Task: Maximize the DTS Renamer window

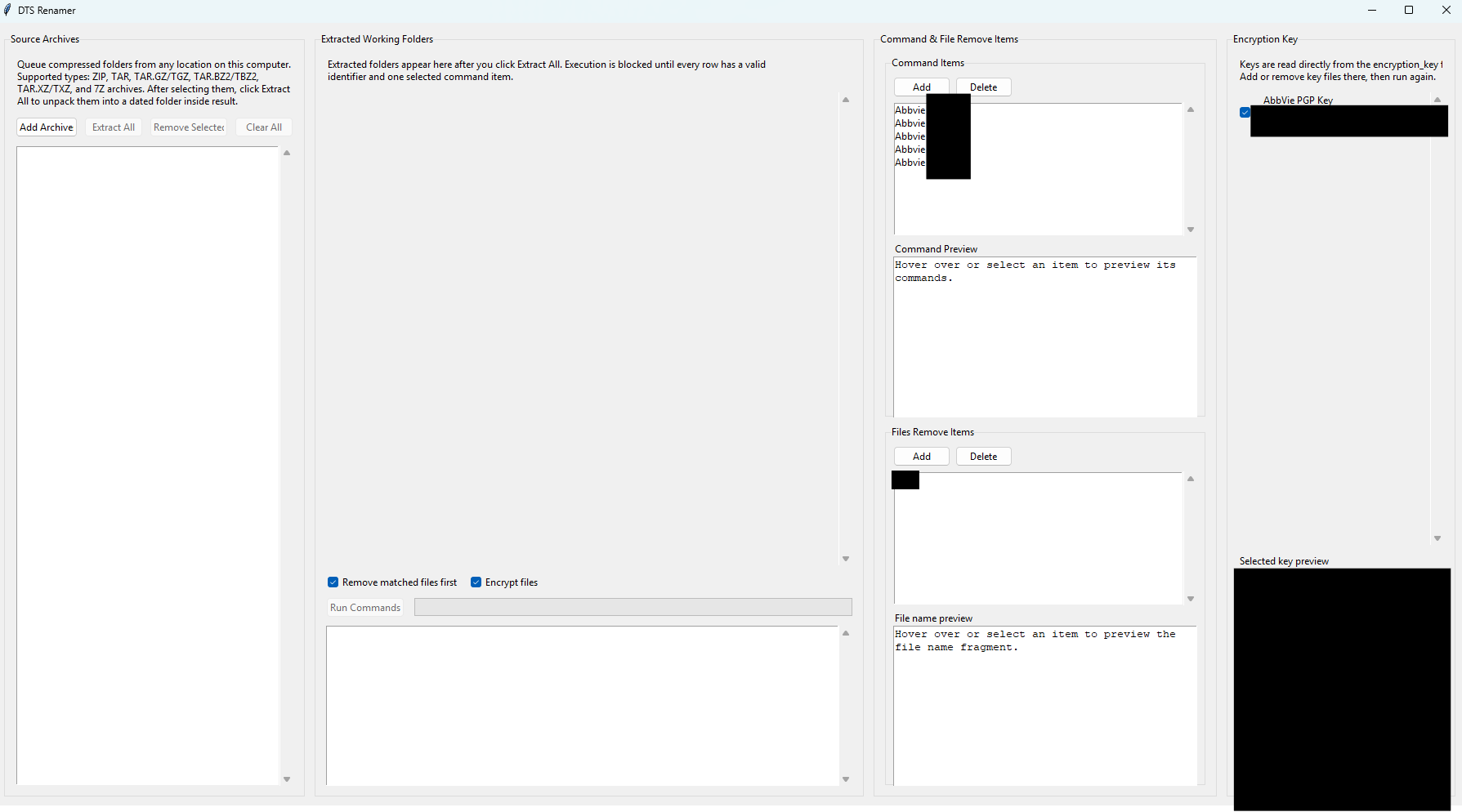Action: tap(1409, 10)
